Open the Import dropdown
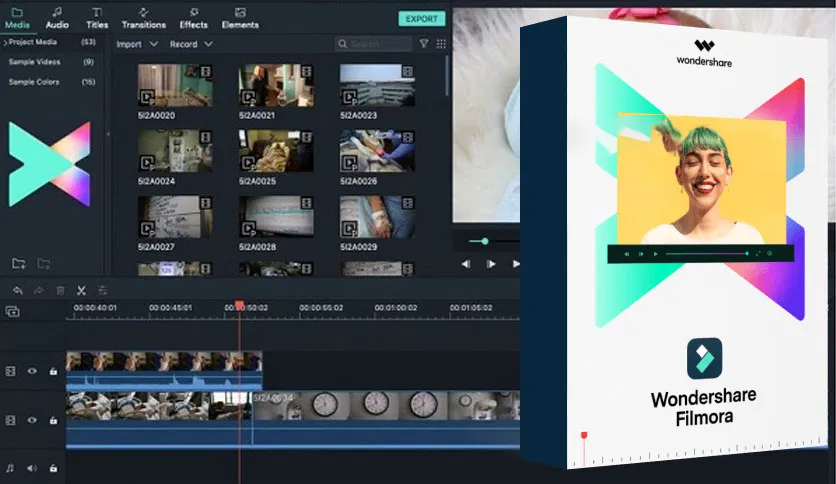The image size is (836, 484). tap(136, 44)
